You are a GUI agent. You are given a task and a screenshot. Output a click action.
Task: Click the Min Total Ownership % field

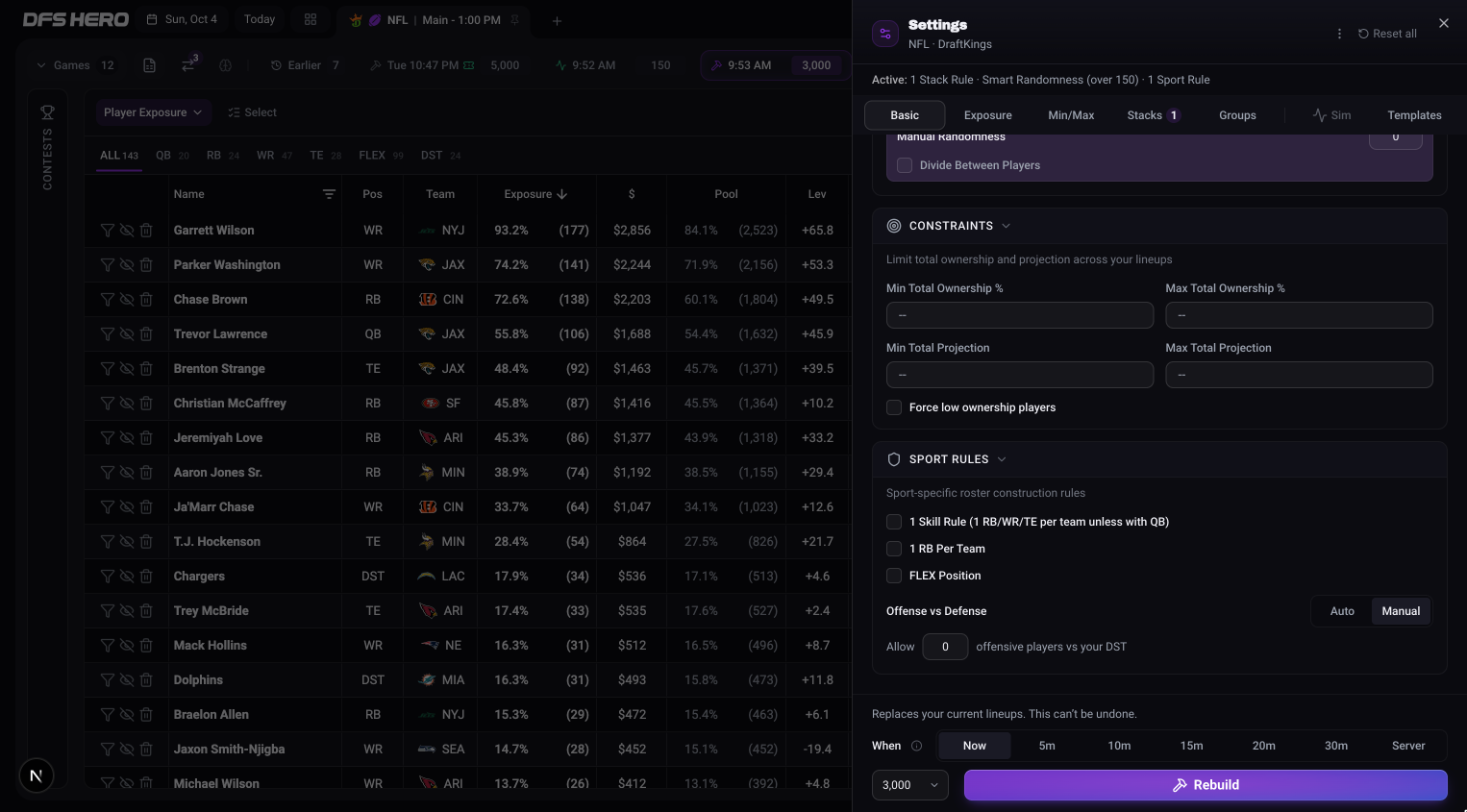coord(1020,315)
